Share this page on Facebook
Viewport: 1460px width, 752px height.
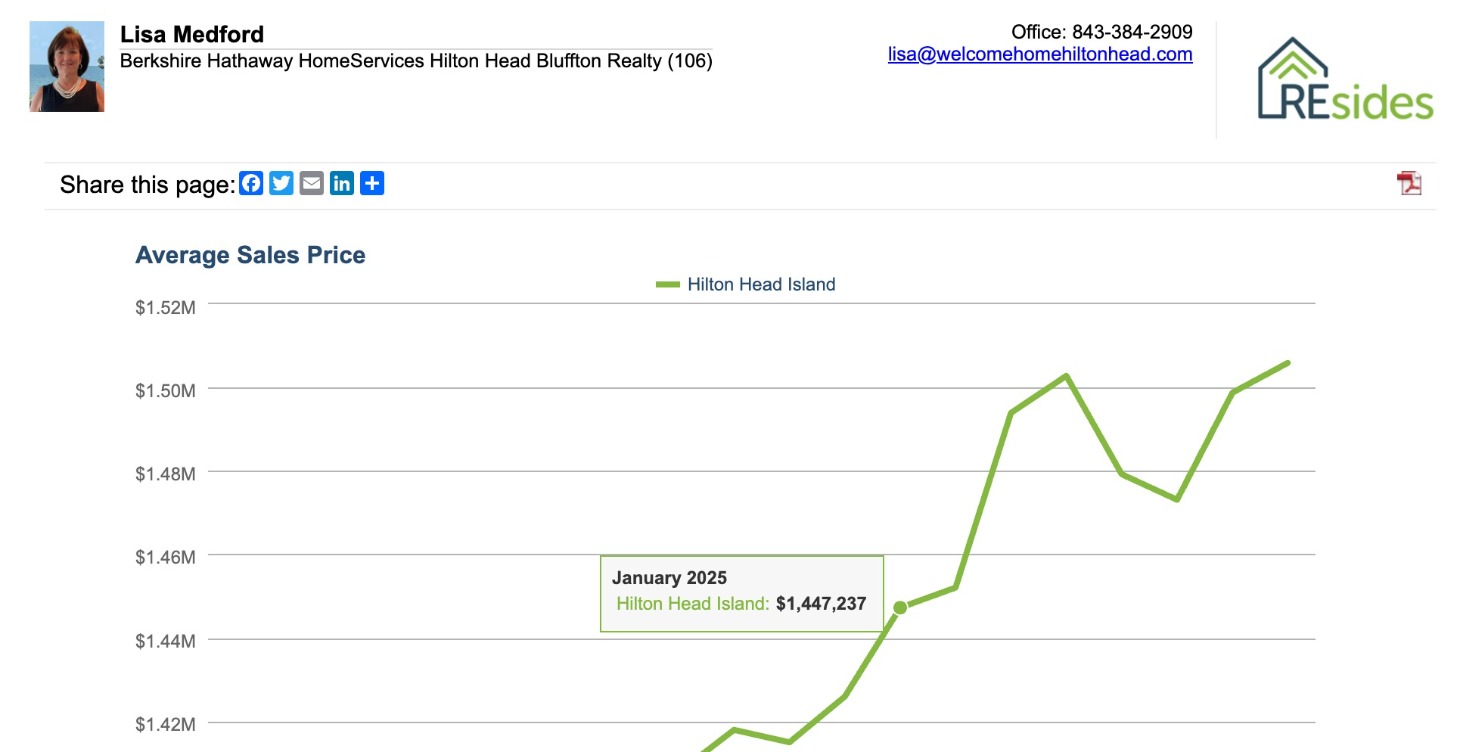coord(251,183)
